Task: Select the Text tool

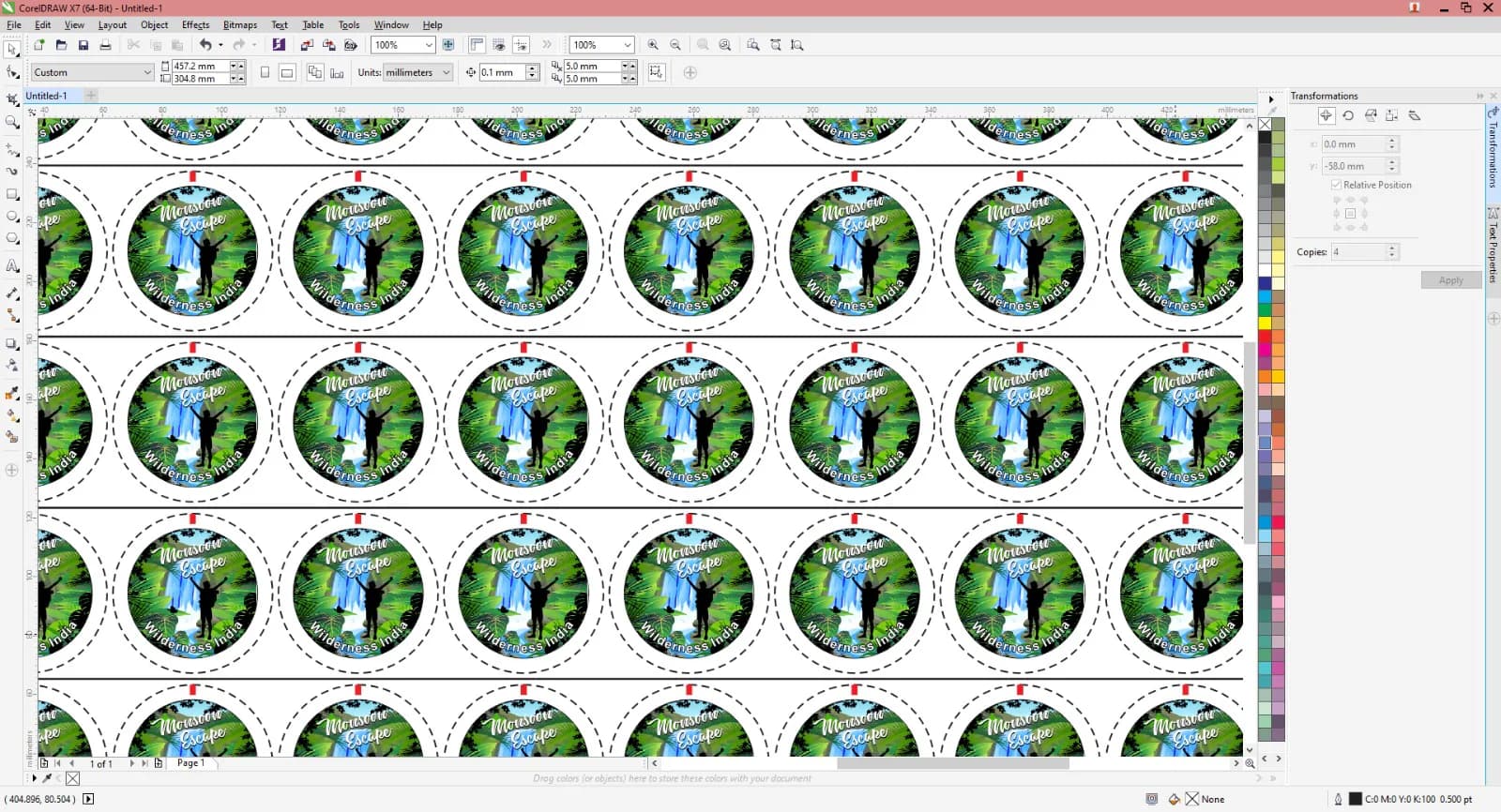Action: (x=12, y=266)
